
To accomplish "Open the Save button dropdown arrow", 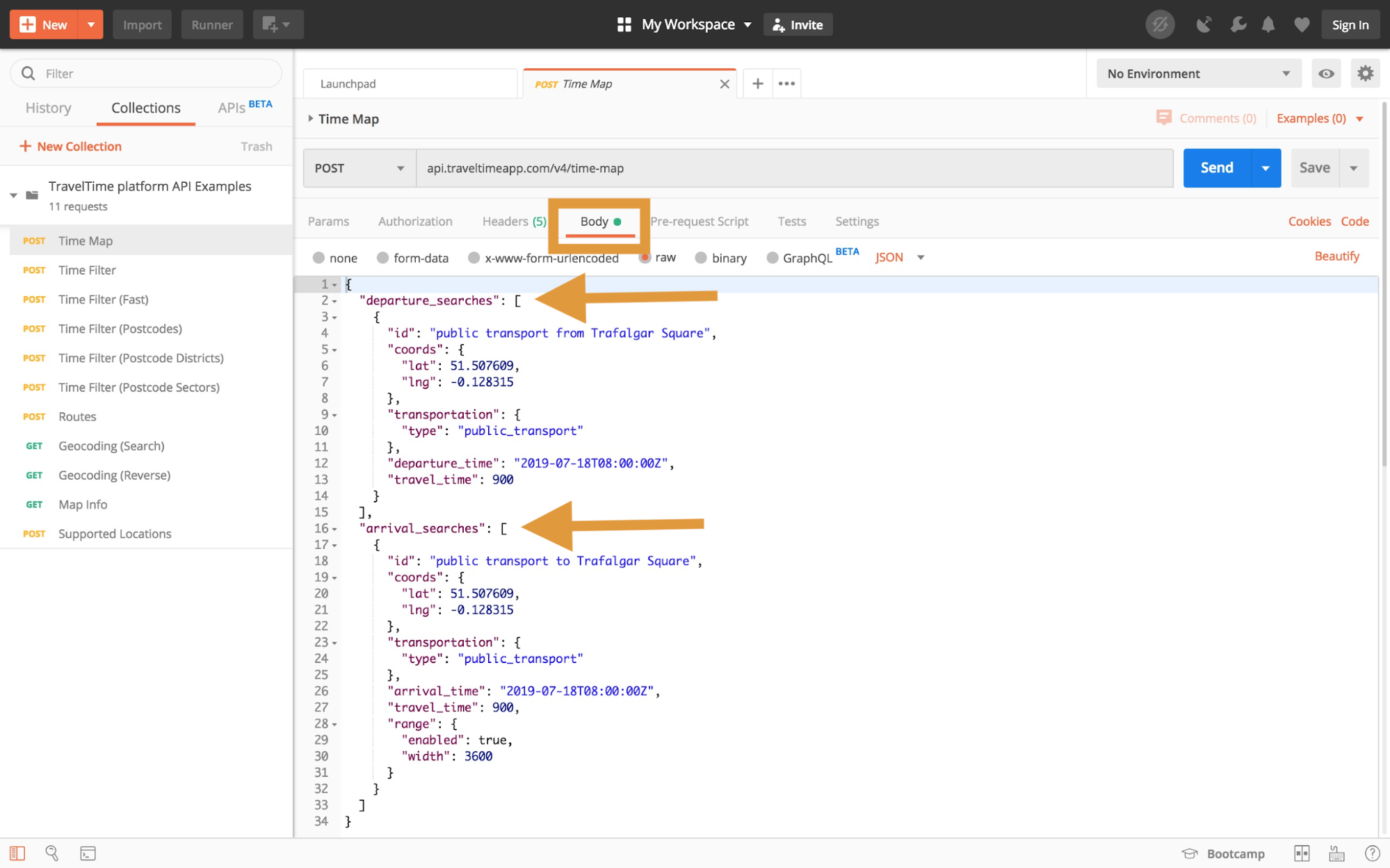I will pos(1353,167).
